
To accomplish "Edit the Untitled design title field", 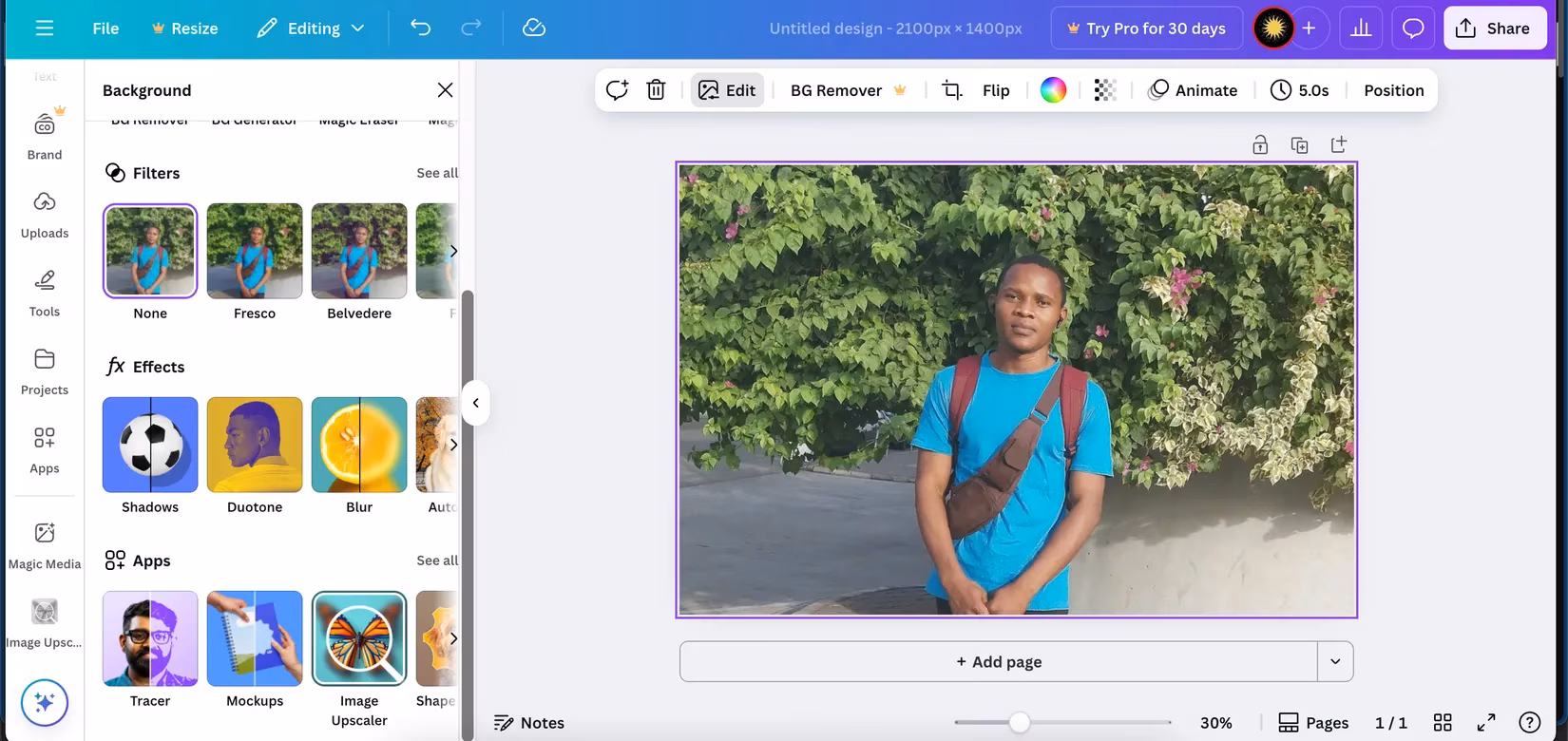I will (x=895, y=28).
